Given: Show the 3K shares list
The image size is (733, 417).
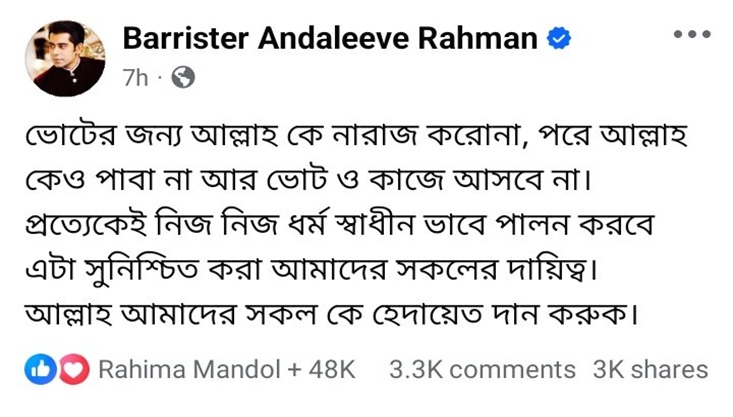Looking at the screenshot, I should tap(650, 370).
